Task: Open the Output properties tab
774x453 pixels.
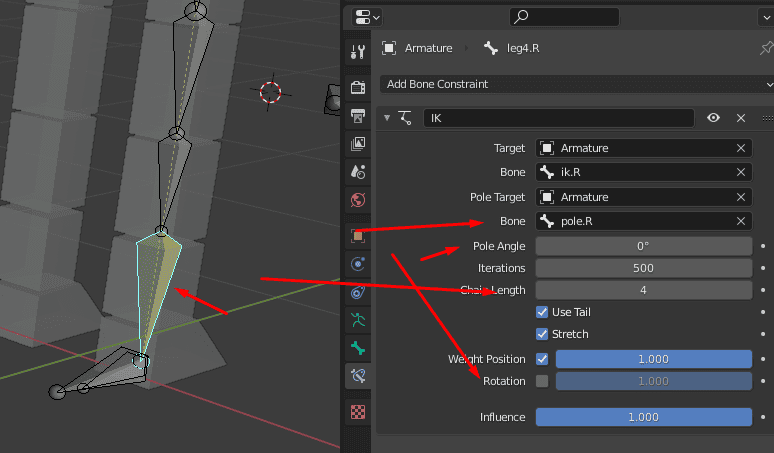Action: tap(358, 116)
